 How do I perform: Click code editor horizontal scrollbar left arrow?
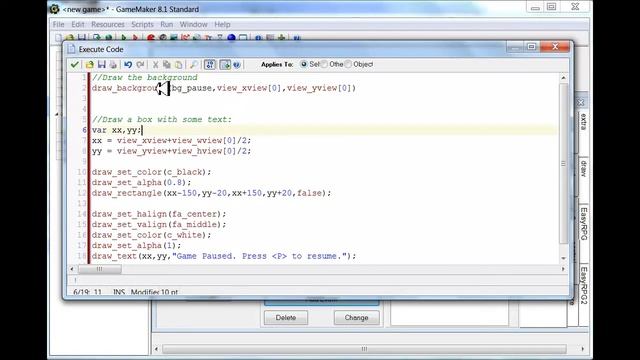pyautogui.click(x=72, y=269)
